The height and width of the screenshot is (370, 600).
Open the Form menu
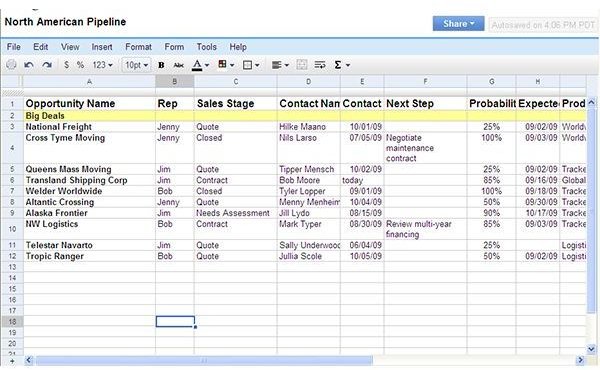[174, 47]
